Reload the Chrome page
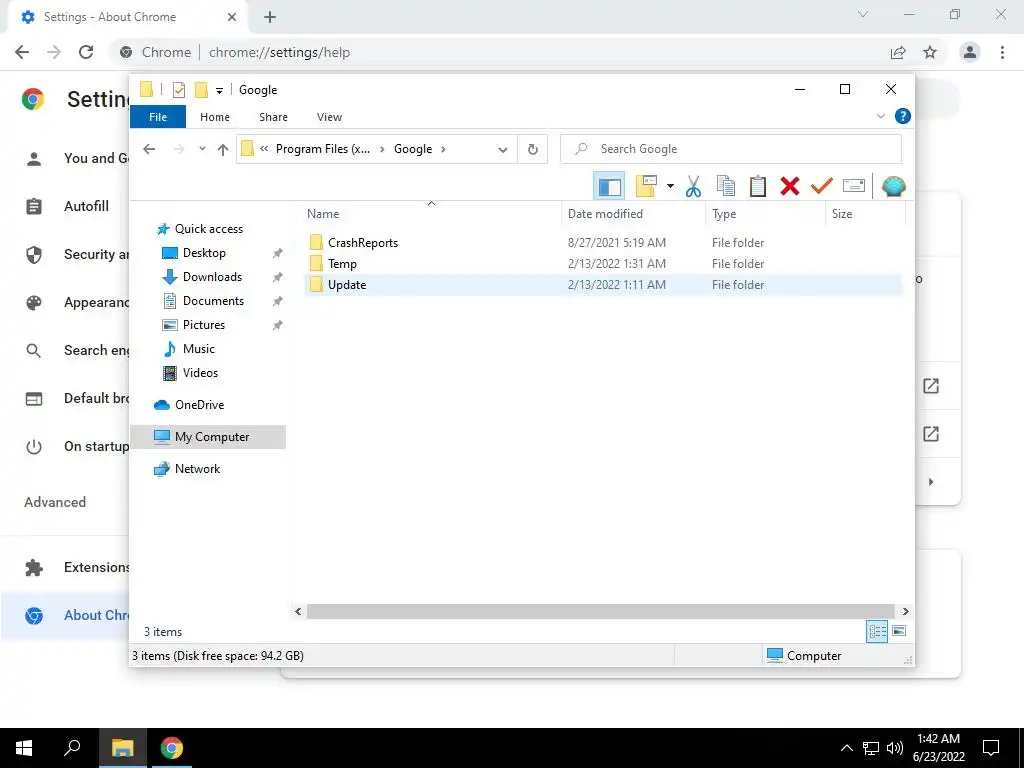Viewport: 1024px width, 768px height. [x=86, y=52]
